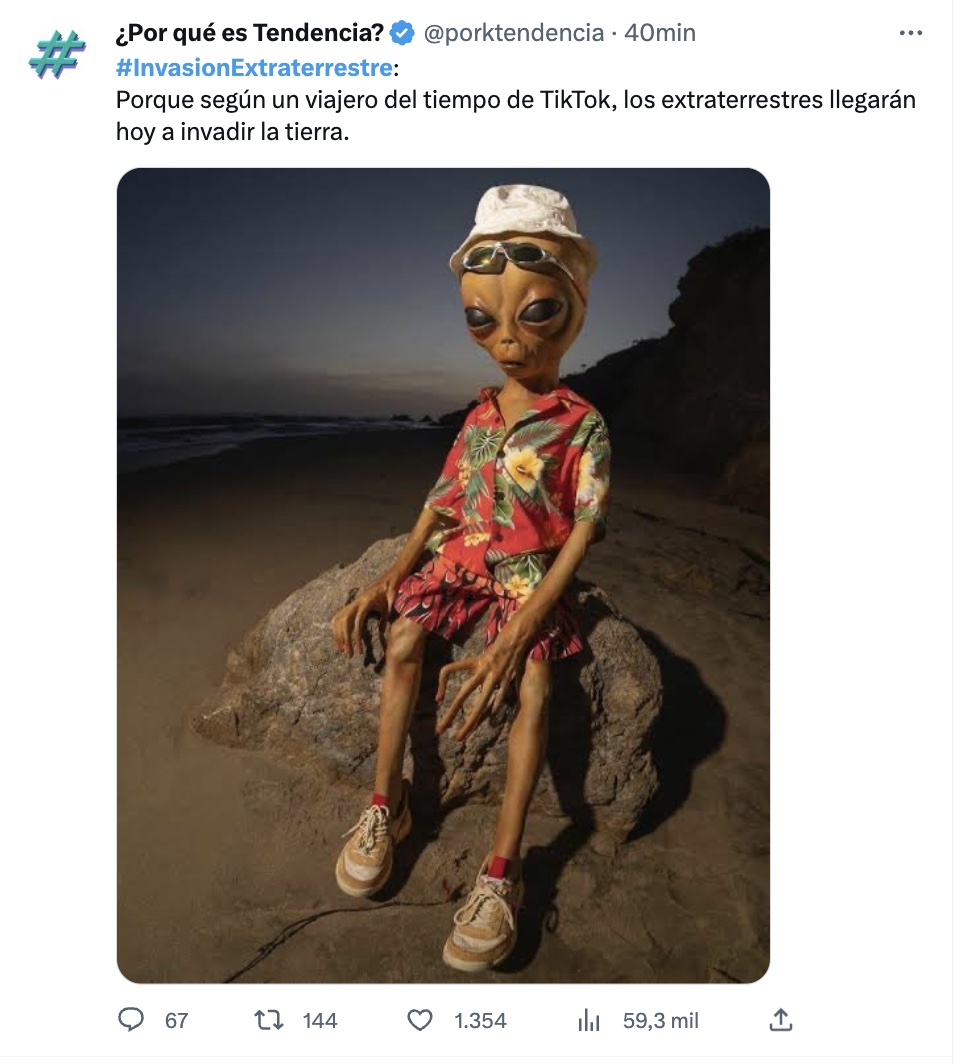Click the ¿Por qué es Tendencia? account name
The height and width of the screenshot is (1064, 954).
coord(250,33)
